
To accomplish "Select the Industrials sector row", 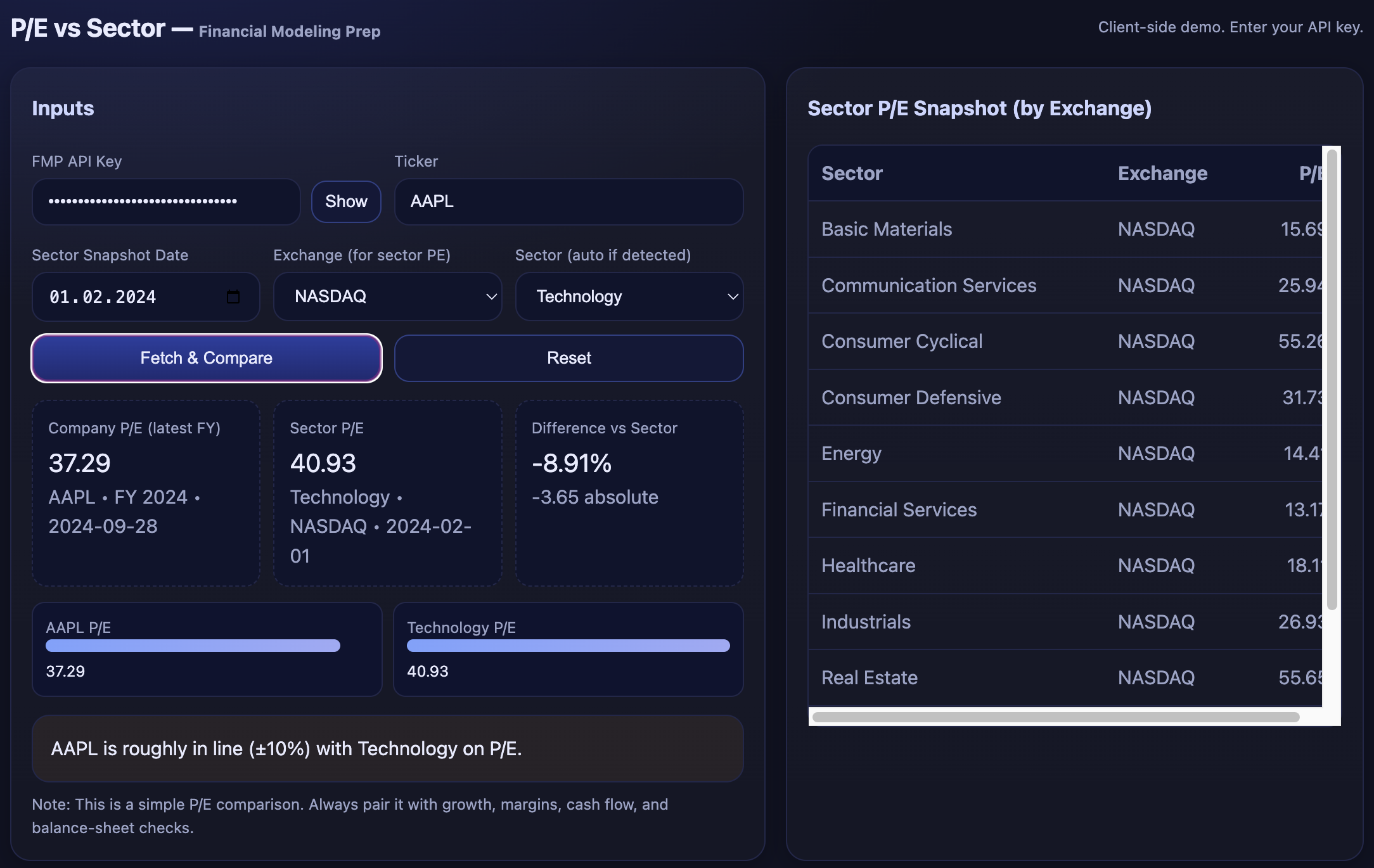I will 1065,622.
